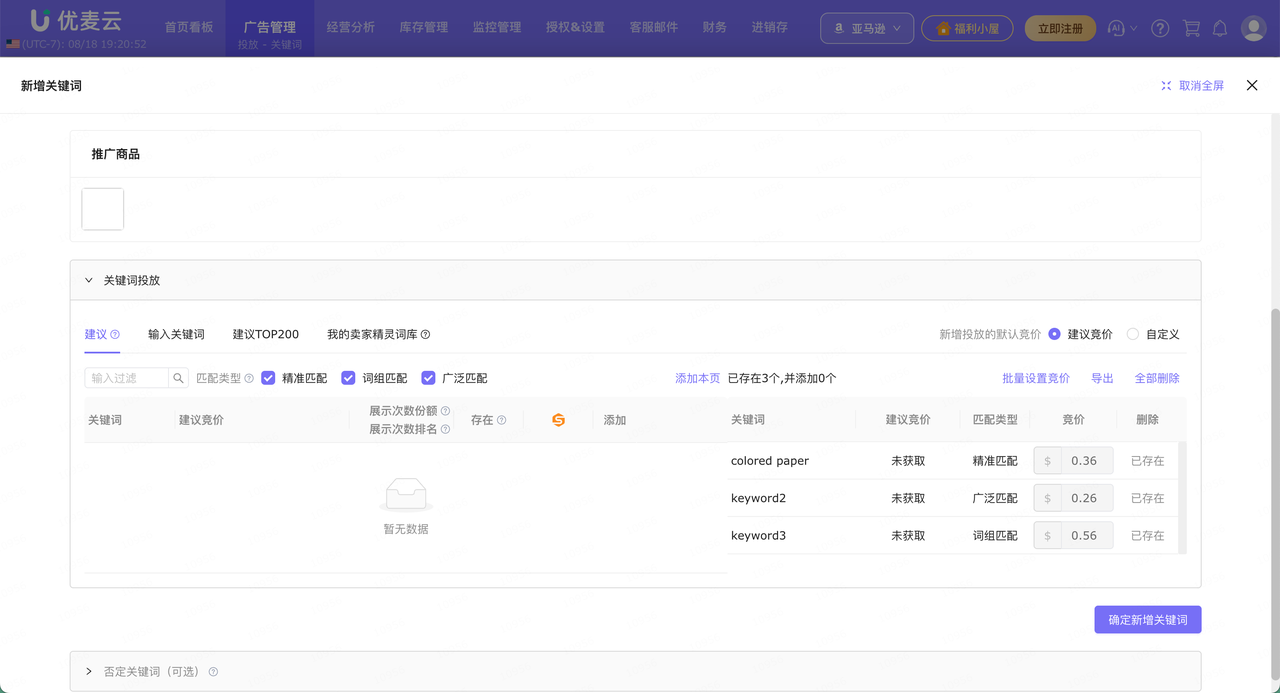The width and height of the screenshot is (1280, 693).
Task: Switch to the 输入关键词 tab
Action: point(176,334)
